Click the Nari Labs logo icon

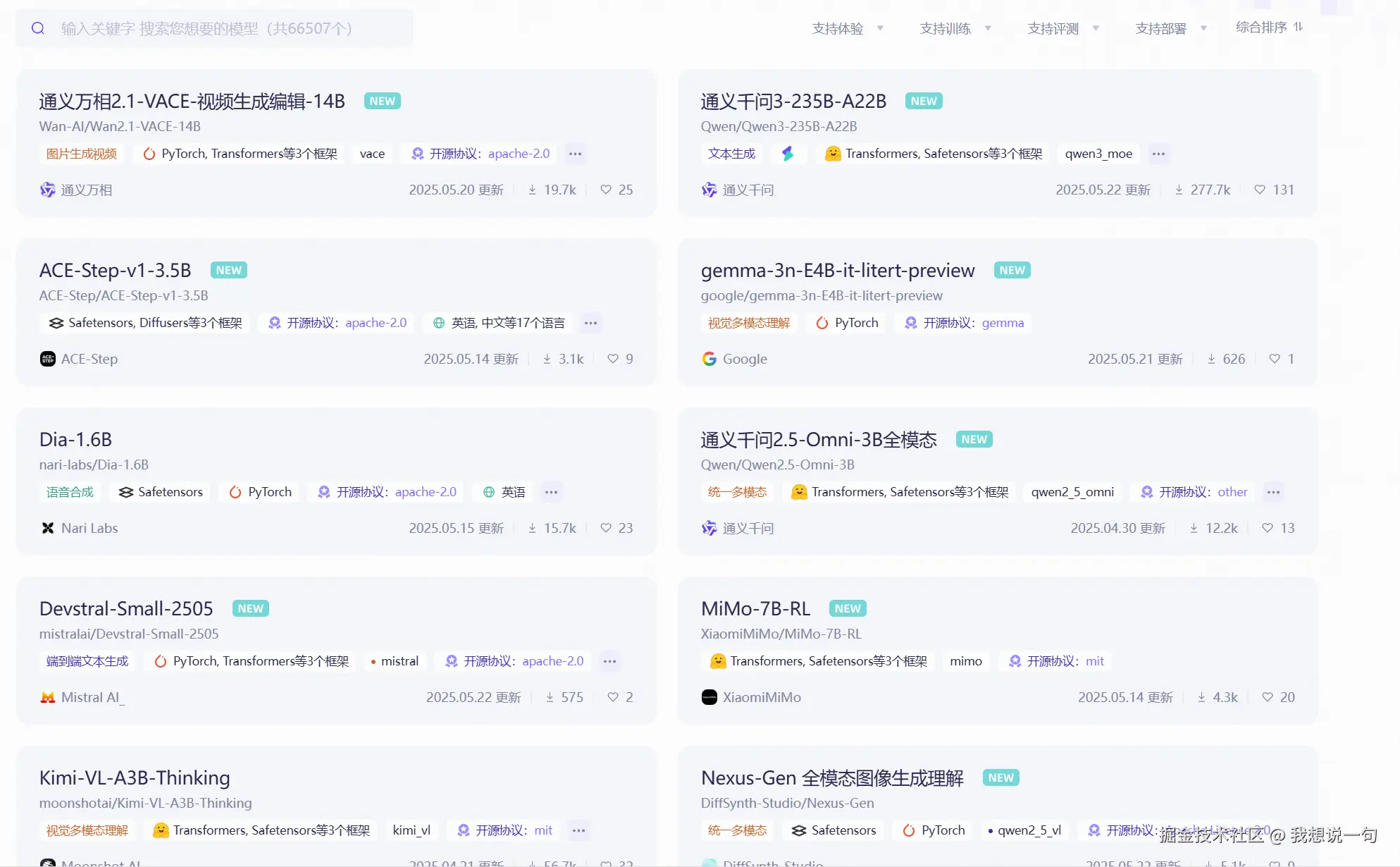(x=47, y=528)
